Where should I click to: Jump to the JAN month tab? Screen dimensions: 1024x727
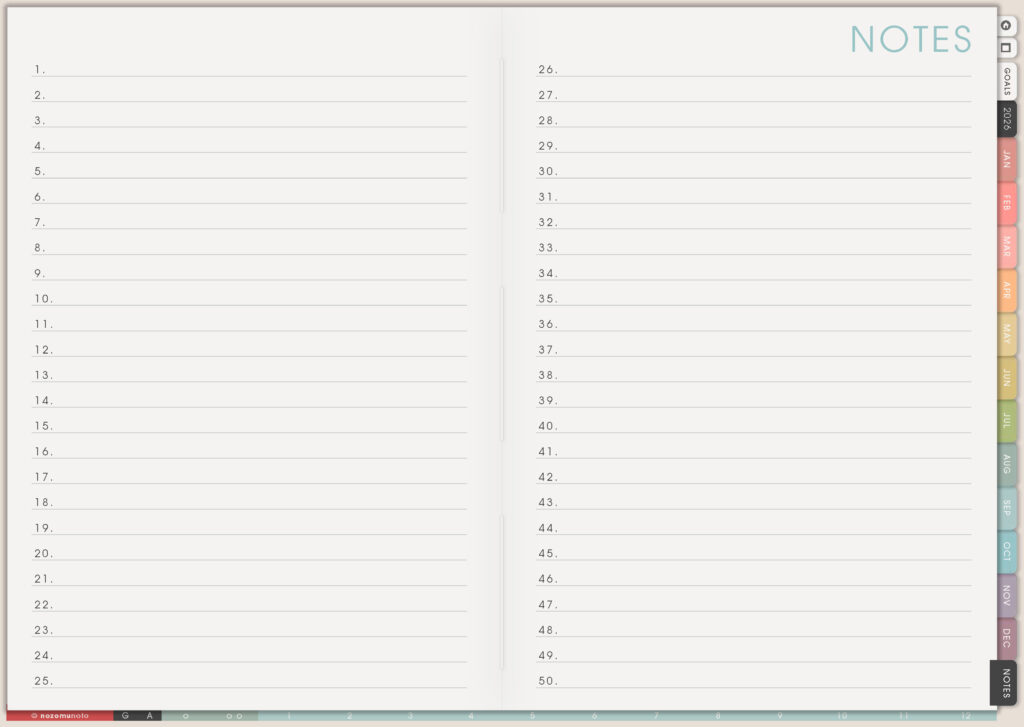(x=1006, y=159)
